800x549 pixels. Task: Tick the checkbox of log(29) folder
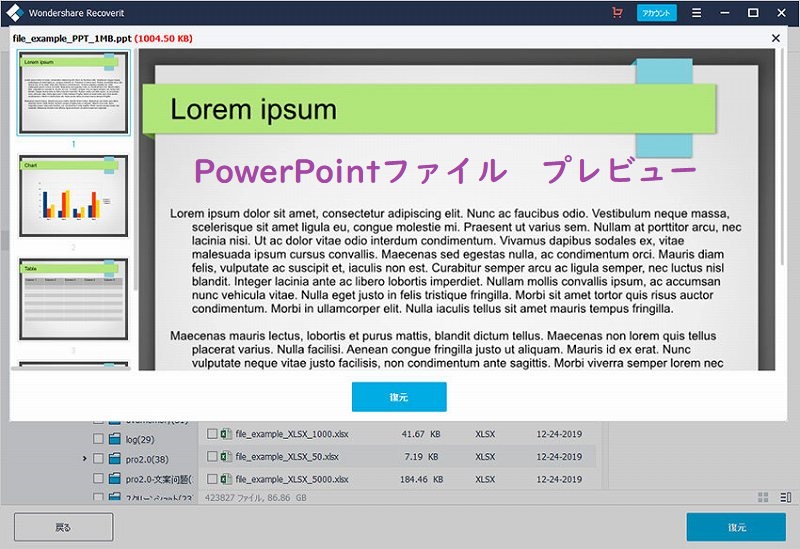98,439
